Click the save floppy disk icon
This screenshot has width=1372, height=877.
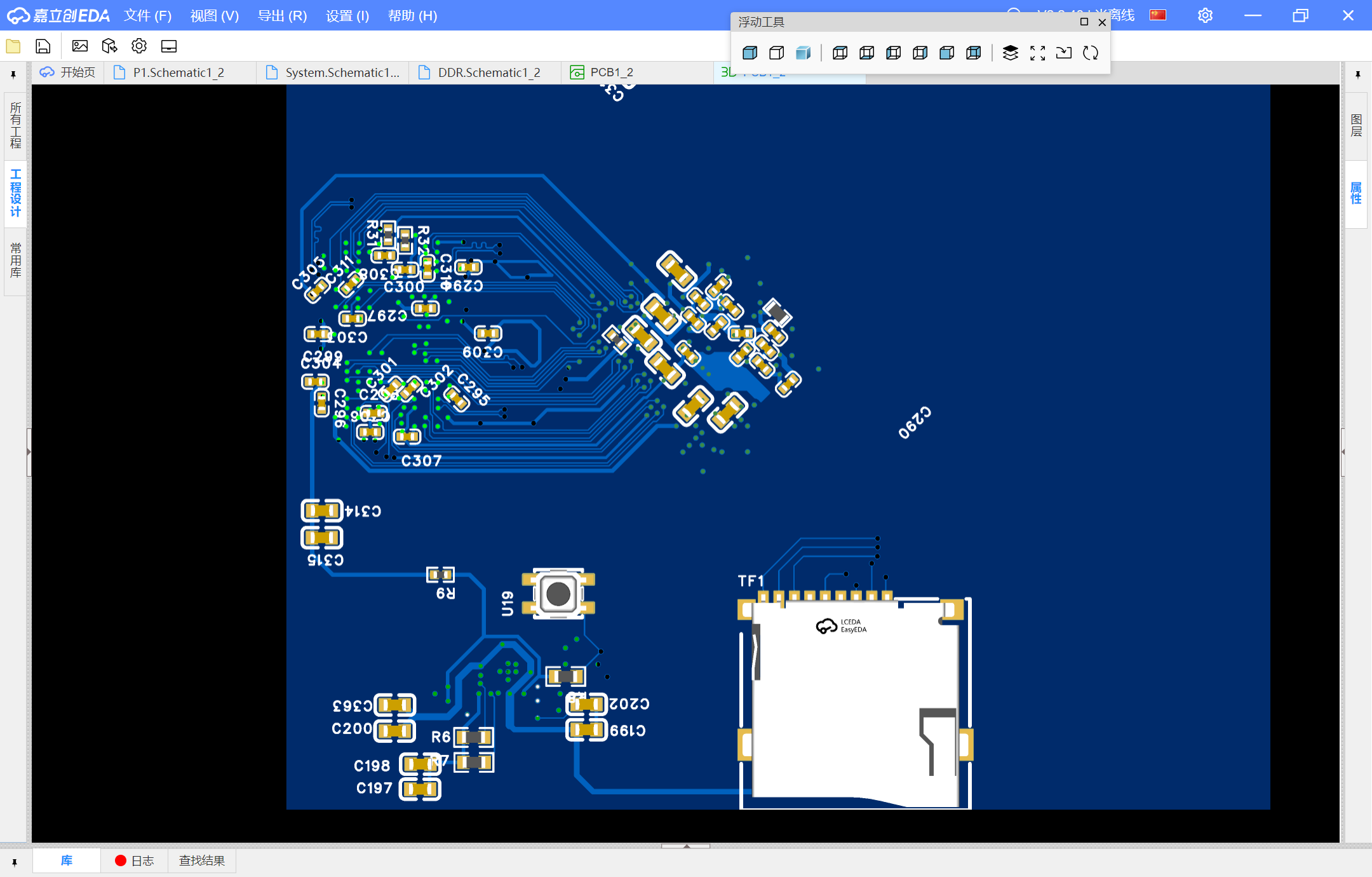[43, 46]
